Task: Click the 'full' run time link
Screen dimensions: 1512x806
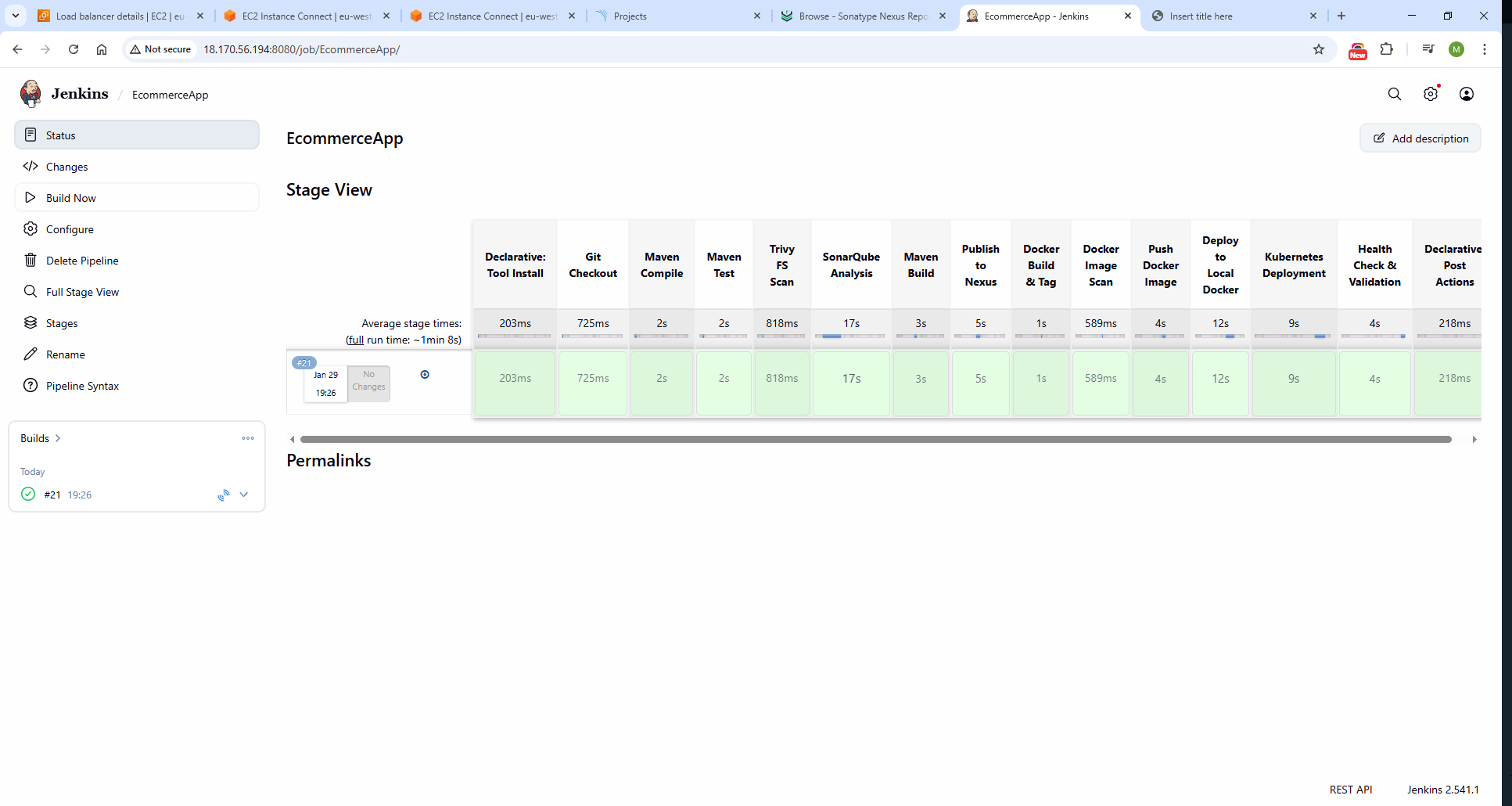Action: tap(356, 340)
